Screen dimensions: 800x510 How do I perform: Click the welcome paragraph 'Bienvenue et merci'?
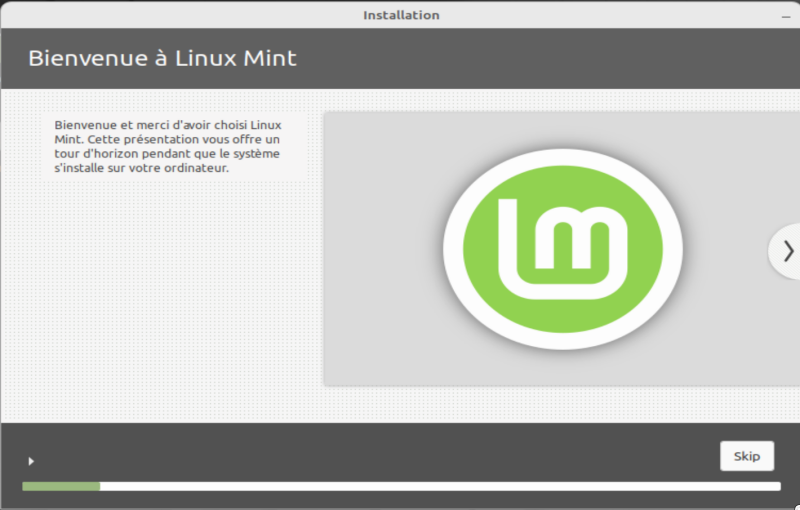(x=168, y=146)
